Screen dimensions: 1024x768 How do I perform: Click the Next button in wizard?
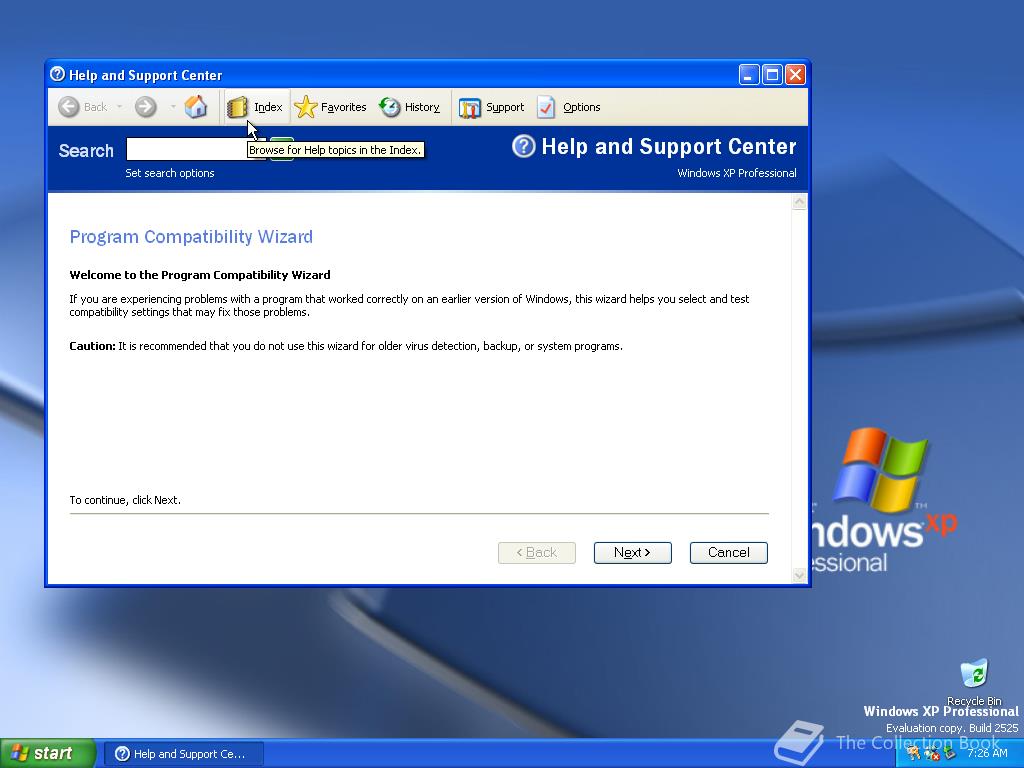[x=632, y=552]
